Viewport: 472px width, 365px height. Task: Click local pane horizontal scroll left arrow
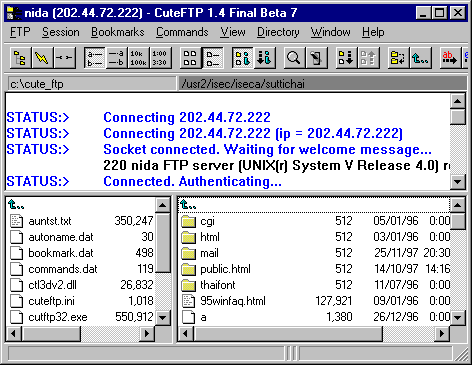coord(14,333)
